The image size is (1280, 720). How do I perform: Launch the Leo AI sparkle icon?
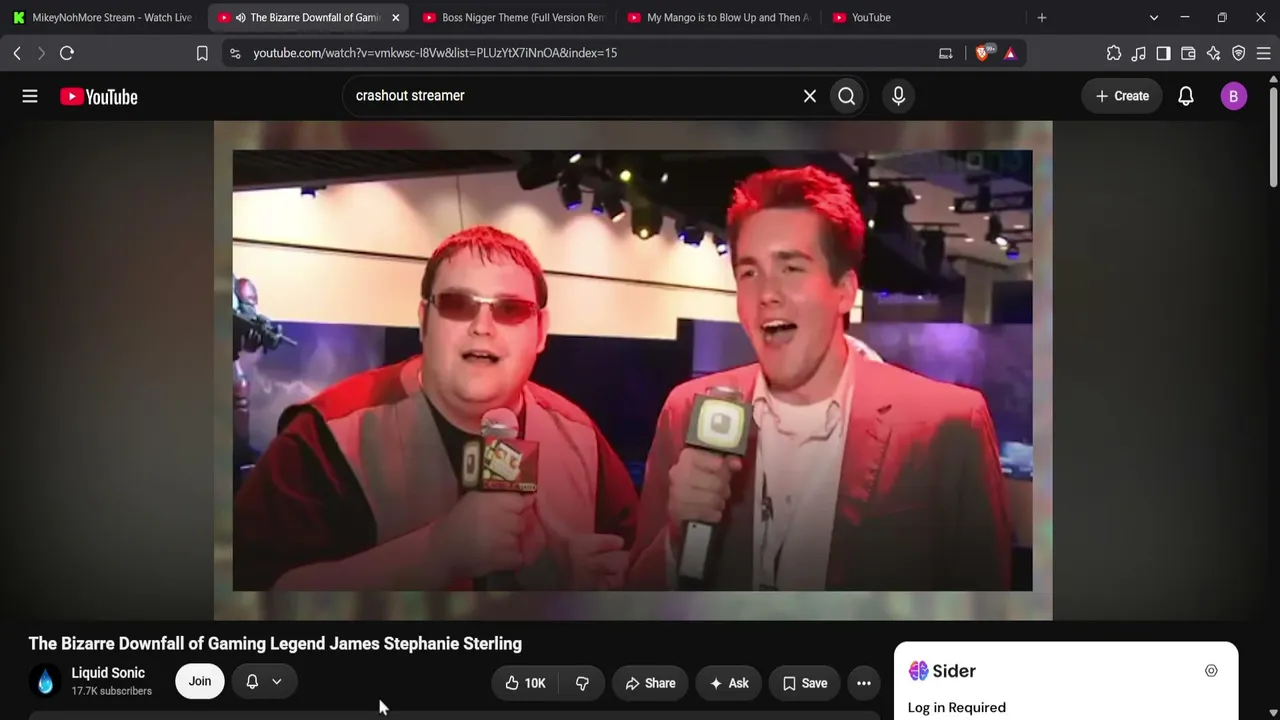(x=1214, y=53)
